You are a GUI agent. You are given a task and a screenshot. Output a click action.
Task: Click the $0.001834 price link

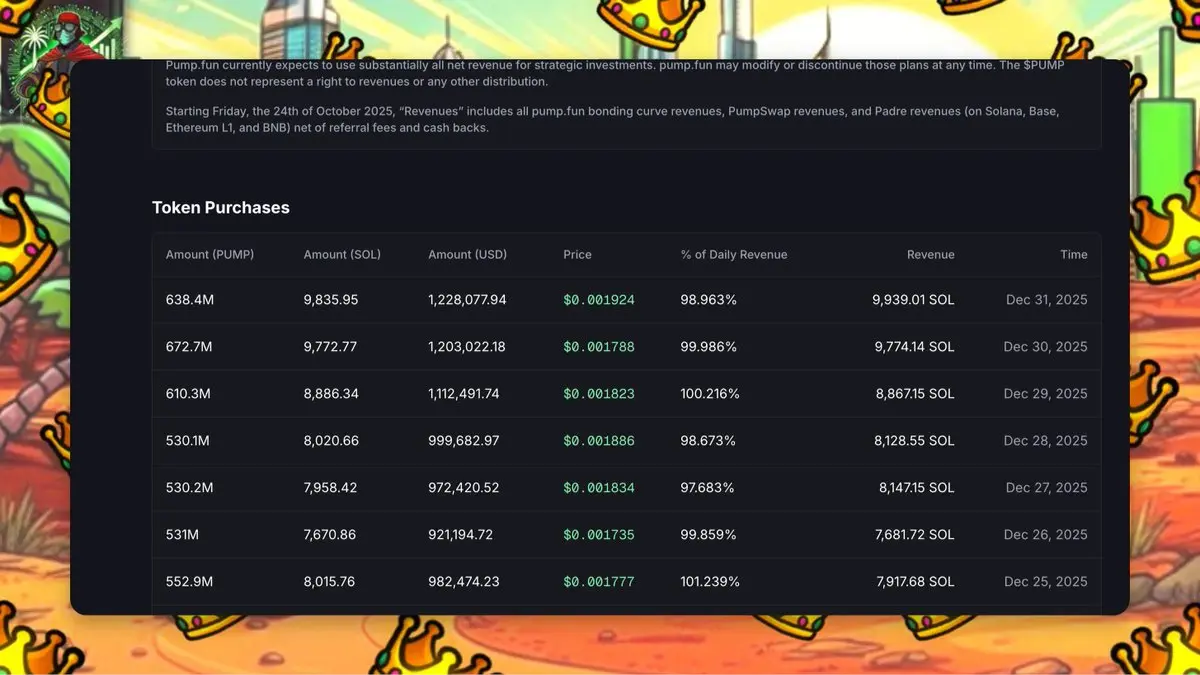pyautogui.click(x=599, y=488)
